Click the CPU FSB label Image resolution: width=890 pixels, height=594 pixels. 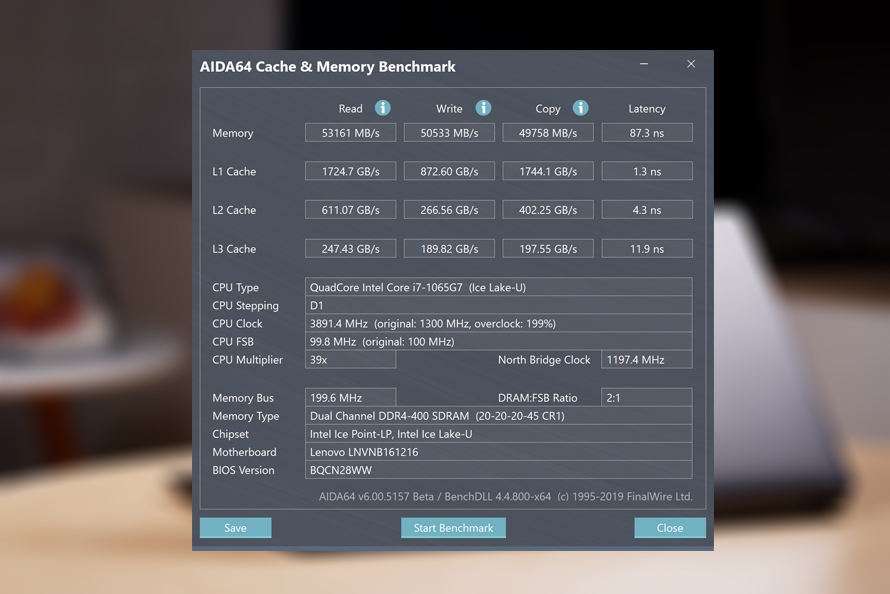click(x=233, y=342)
